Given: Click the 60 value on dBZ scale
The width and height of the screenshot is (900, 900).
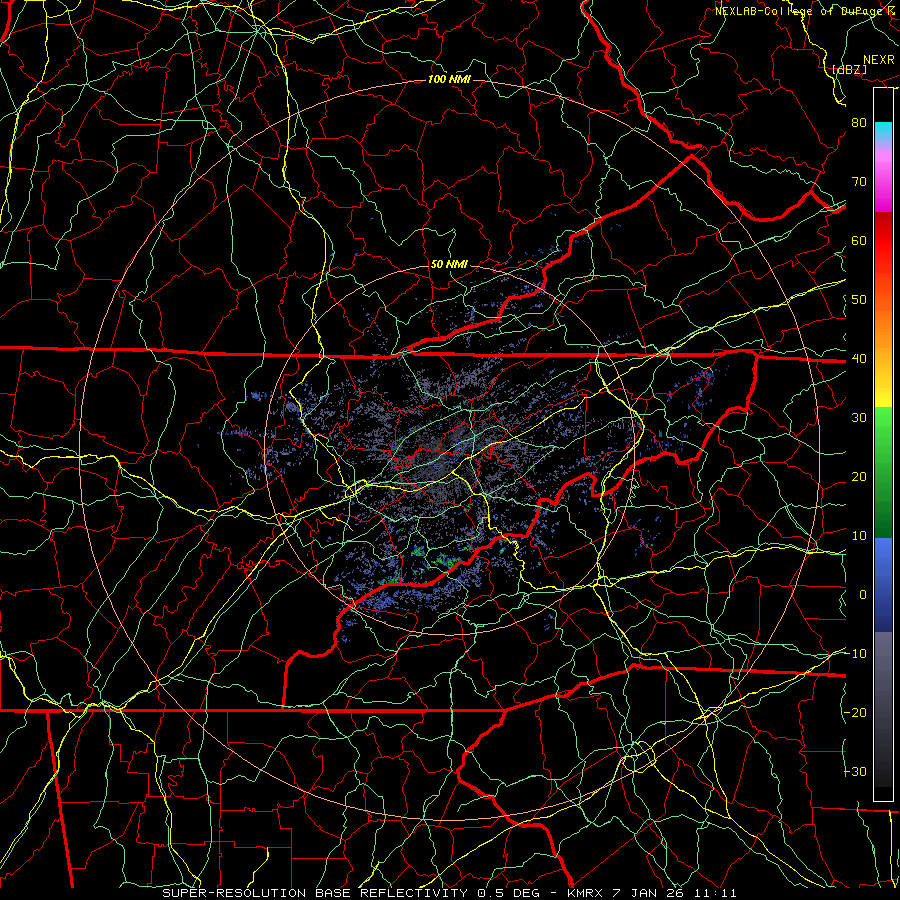Looking at the screenshot, I should point(859,240).
